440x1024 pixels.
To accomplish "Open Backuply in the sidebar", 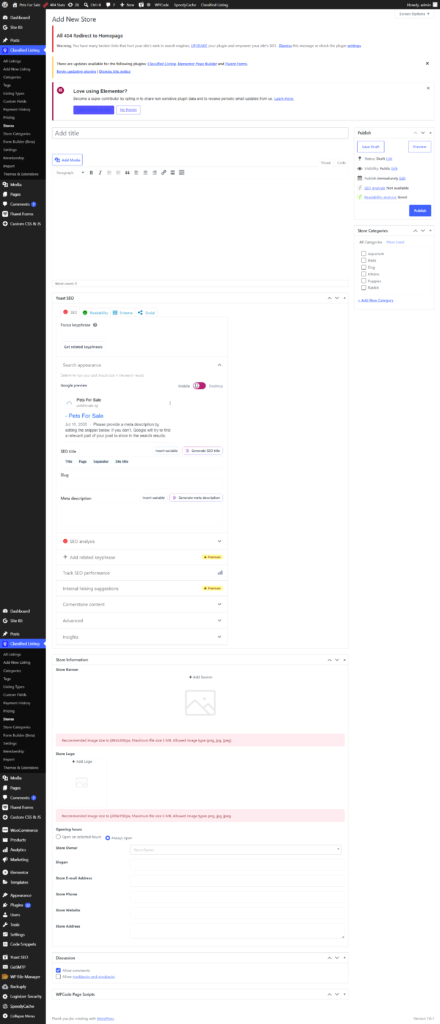I will [x=23, y=987].
